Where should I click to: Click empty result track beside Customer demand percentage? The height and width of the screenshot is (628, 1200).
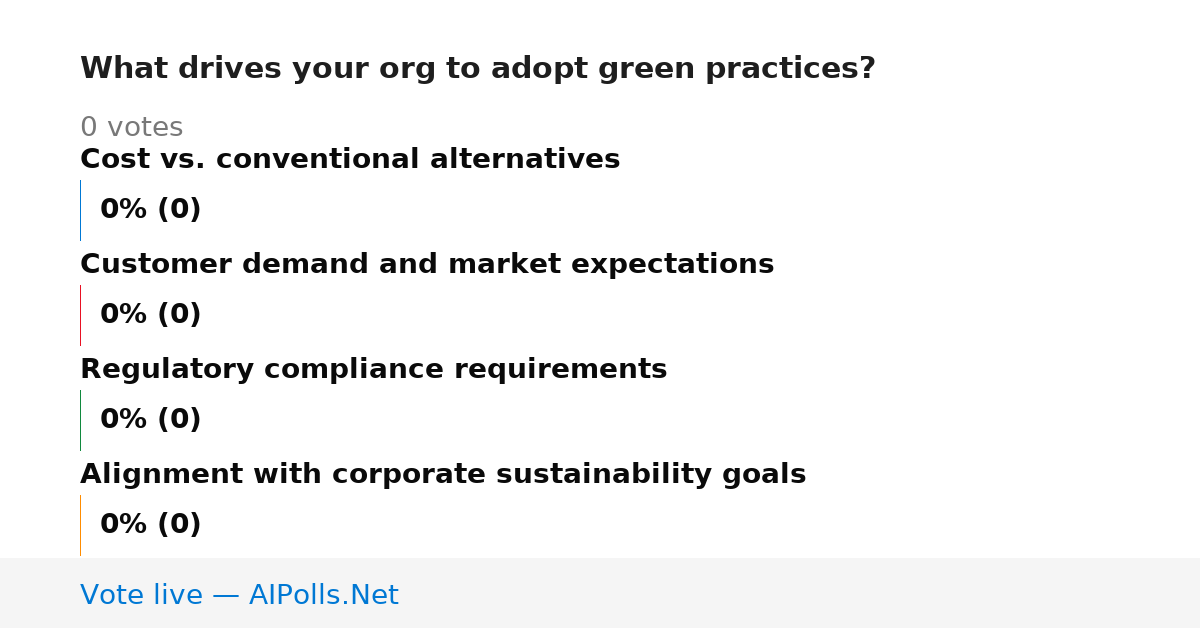660,315
